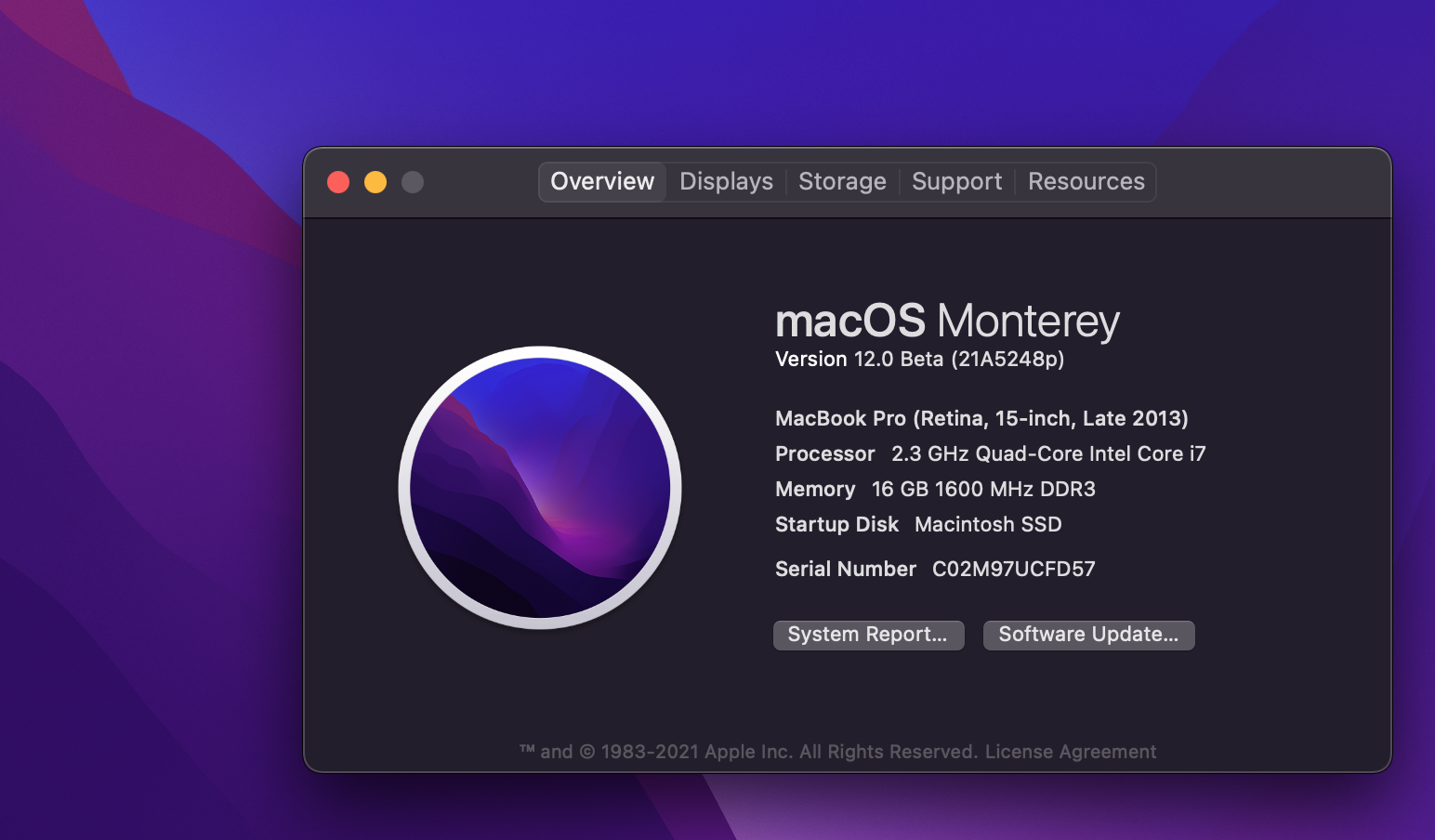Click the macOS Monterey title text
Screen dimensions: 1435x840
coord(947,322)
